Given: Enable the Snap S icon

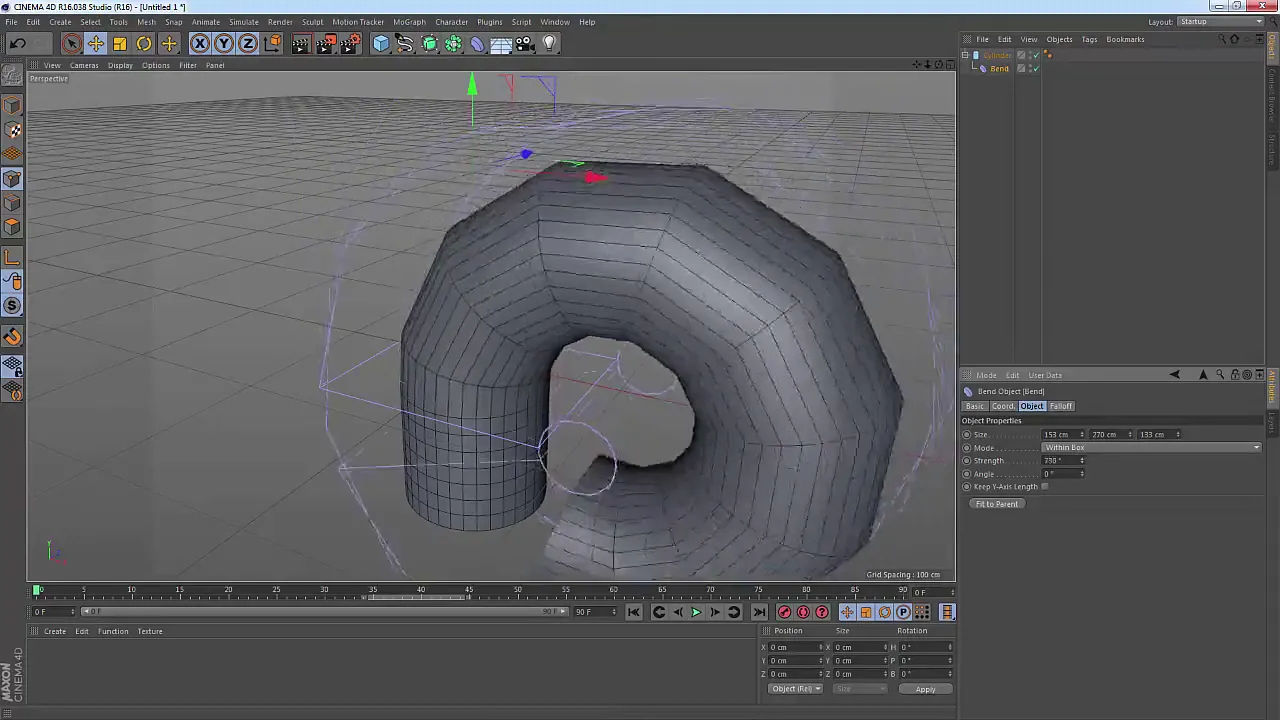Looking at the screenshot, I should pos(13,306).
